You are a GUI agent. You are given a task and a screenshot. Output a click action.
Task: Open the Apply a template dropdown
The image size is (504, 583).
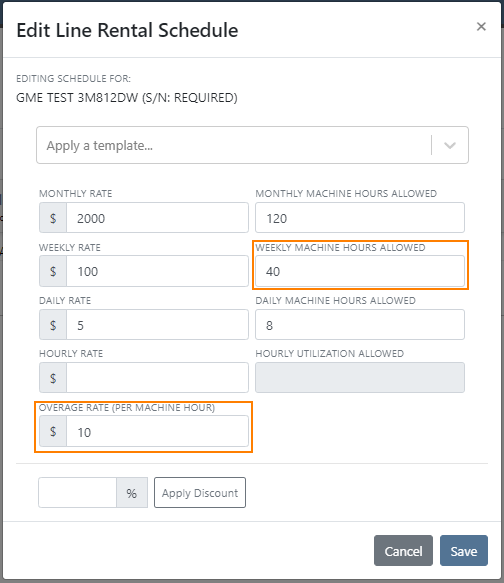pos(252,145)
